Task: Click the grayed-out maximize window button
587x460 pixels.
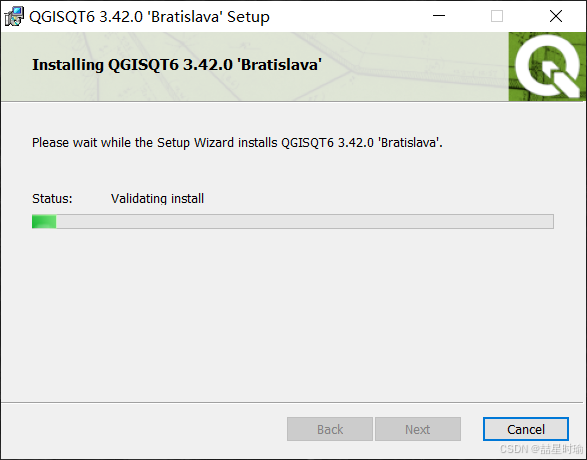Action: [497, 16]
